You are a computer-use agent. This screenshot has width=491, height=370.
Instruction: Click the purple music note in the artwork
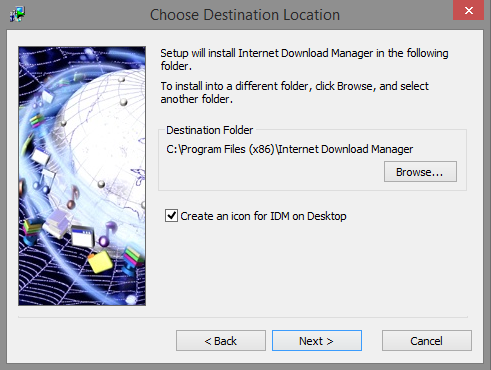108,234
